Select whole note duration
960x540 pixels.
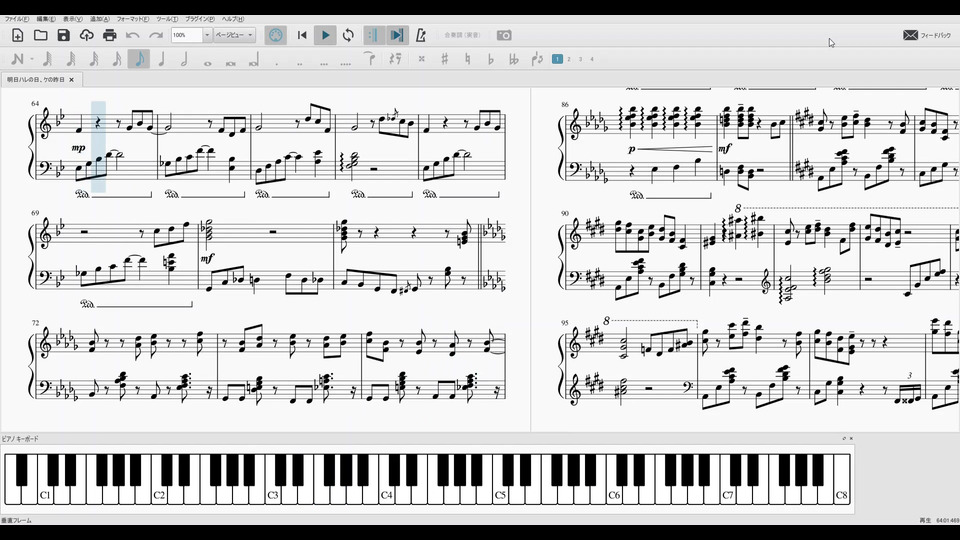coord(208,62)
